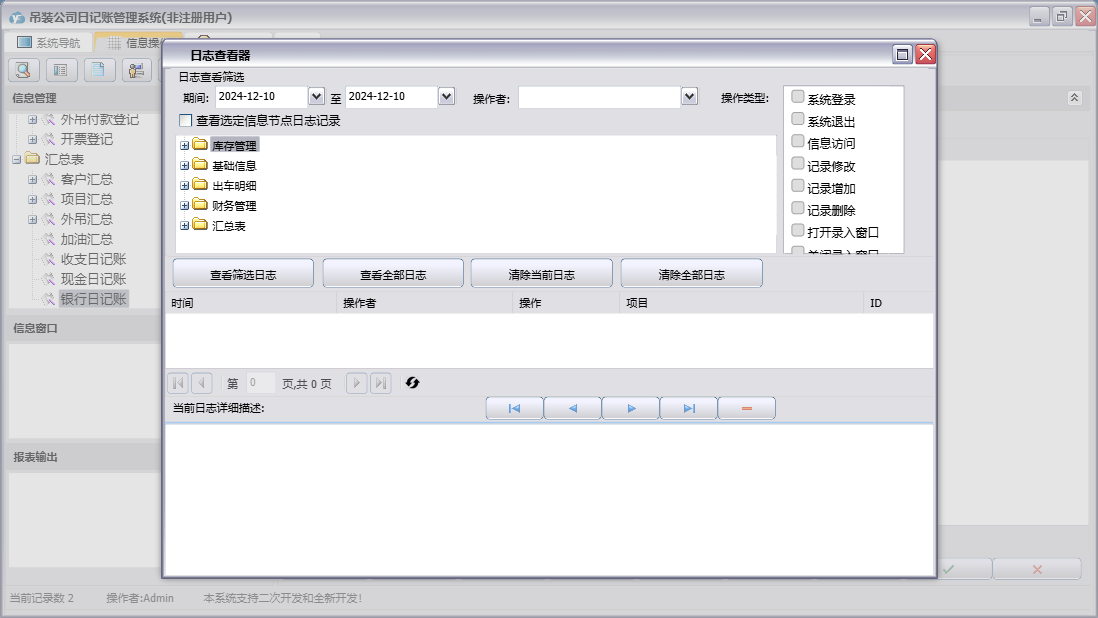Show next log detail record
1098x618 pixels.
tap(631, 408)
